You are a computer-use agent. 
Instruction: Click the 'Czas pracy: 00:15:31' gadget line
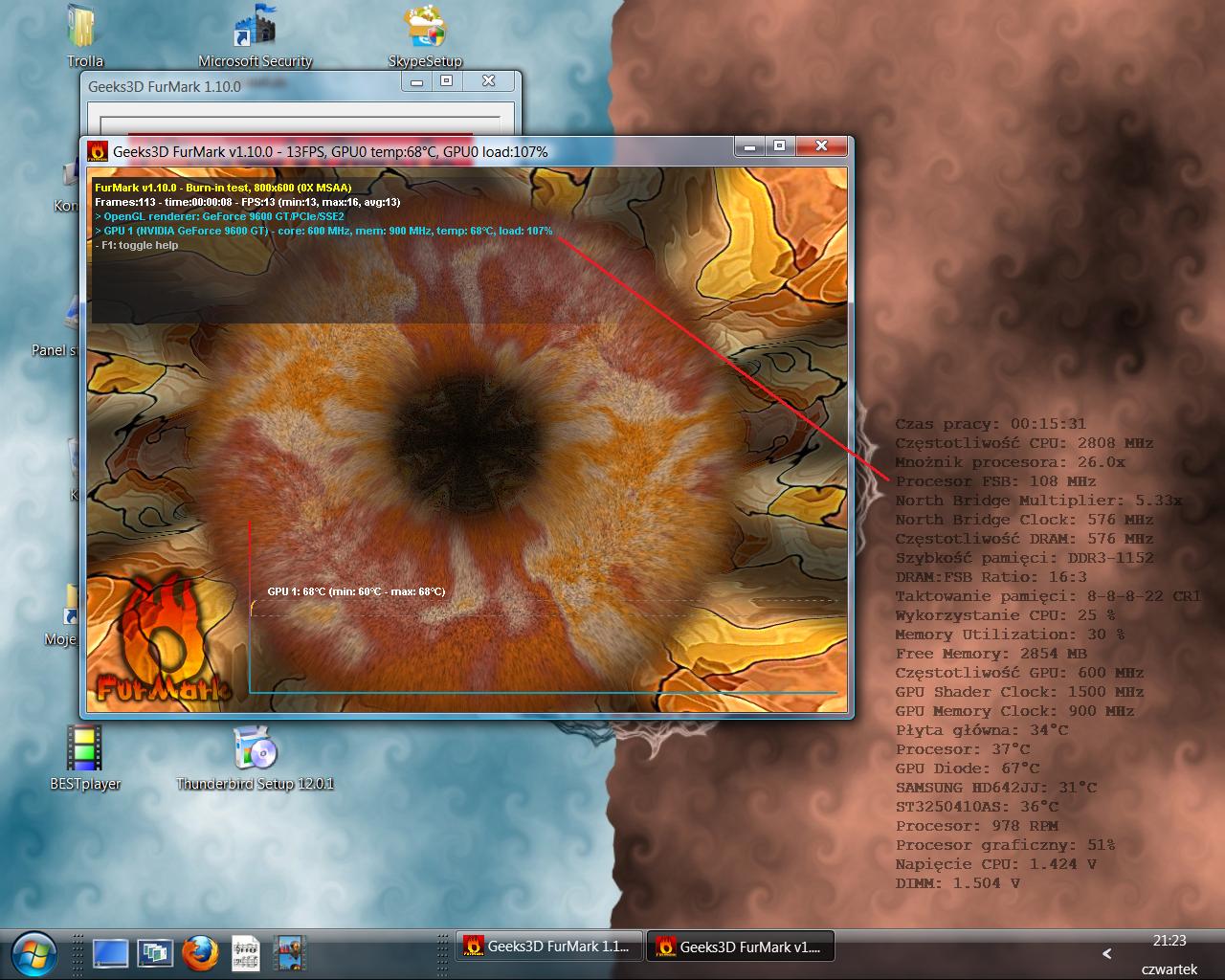991,424
